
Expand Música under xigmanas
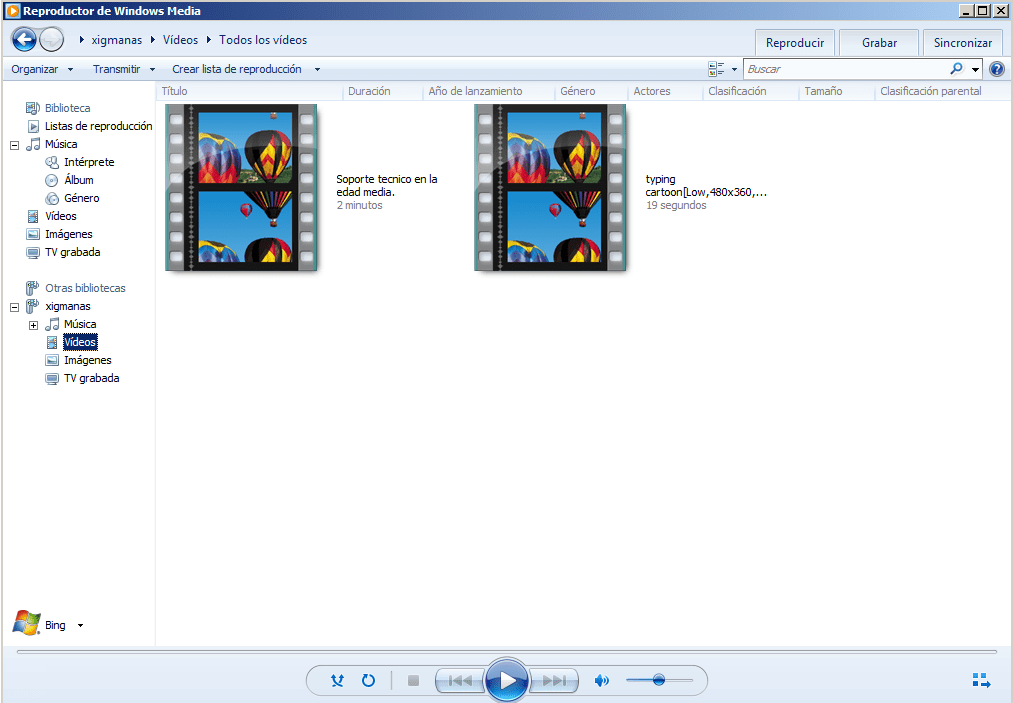coord(33,325)
